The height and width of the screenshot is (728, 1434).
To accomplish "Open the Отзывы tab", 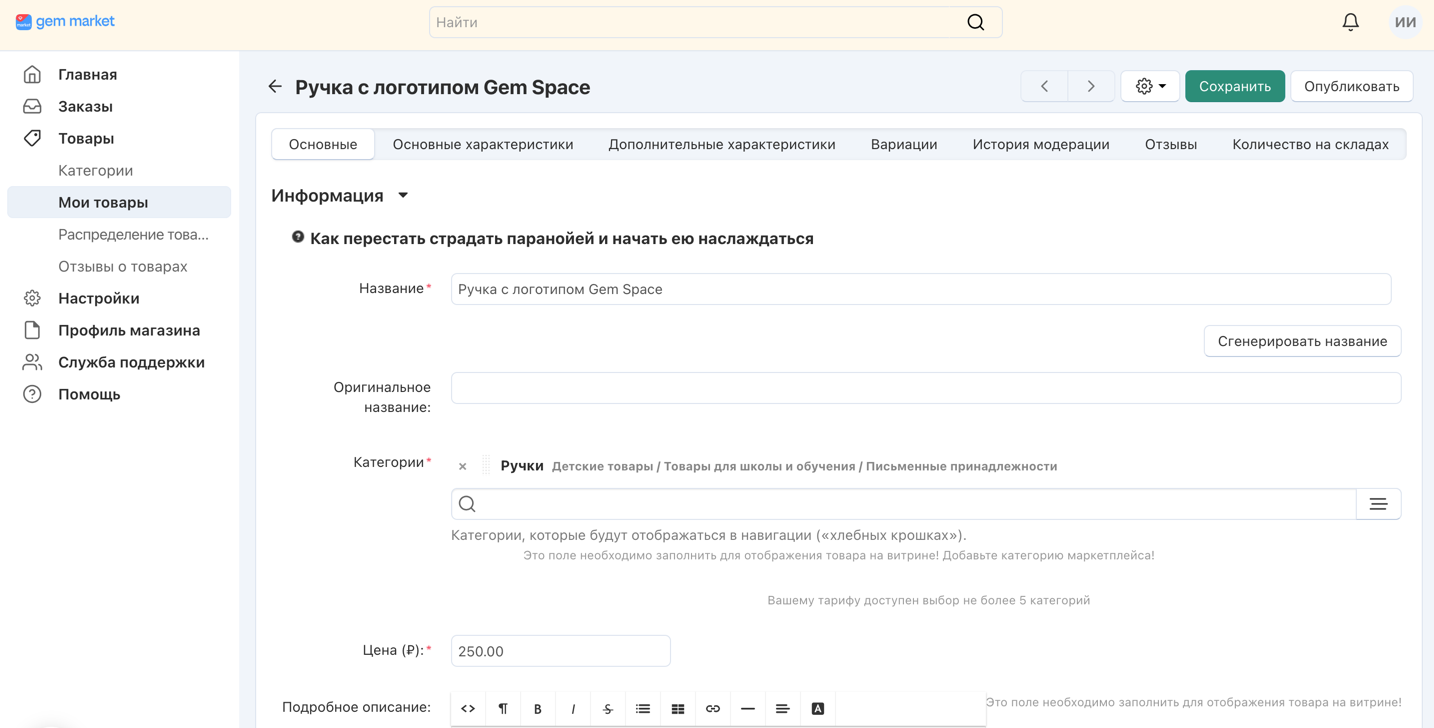I will click(x=1171, y=144).
